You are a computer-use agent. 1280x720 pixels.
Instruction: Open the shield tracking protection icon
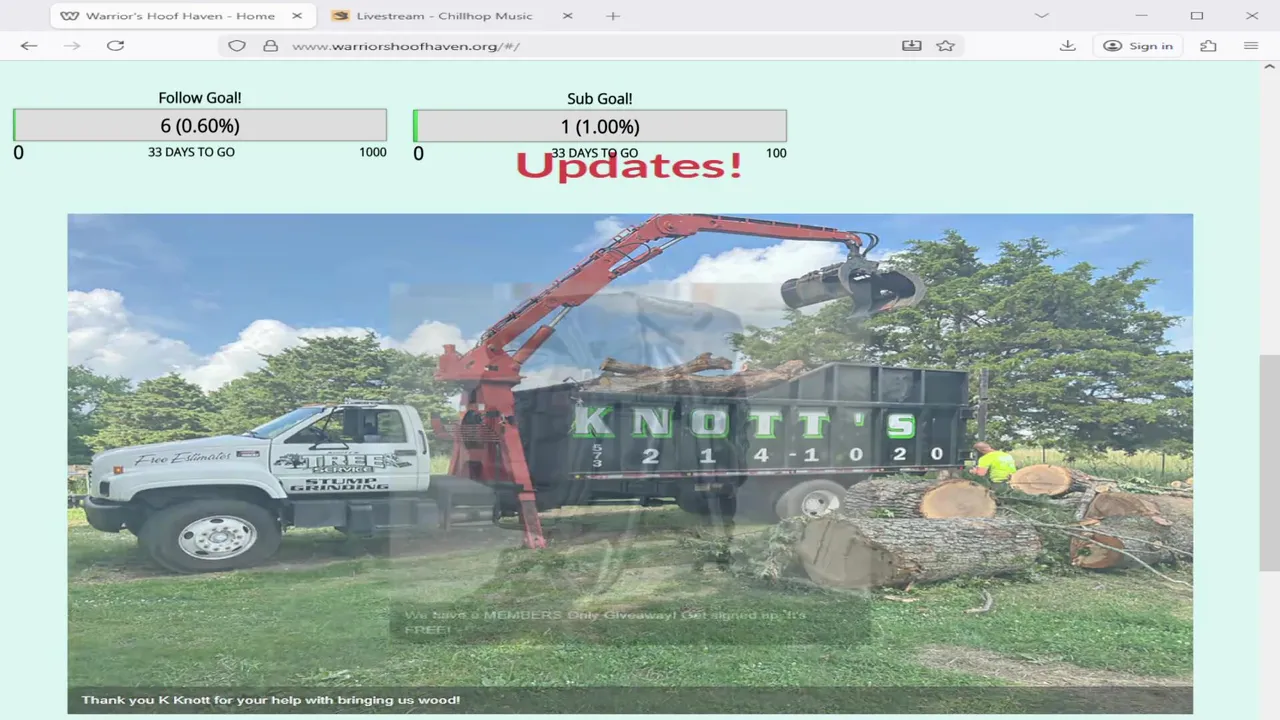tap(237, 46)
